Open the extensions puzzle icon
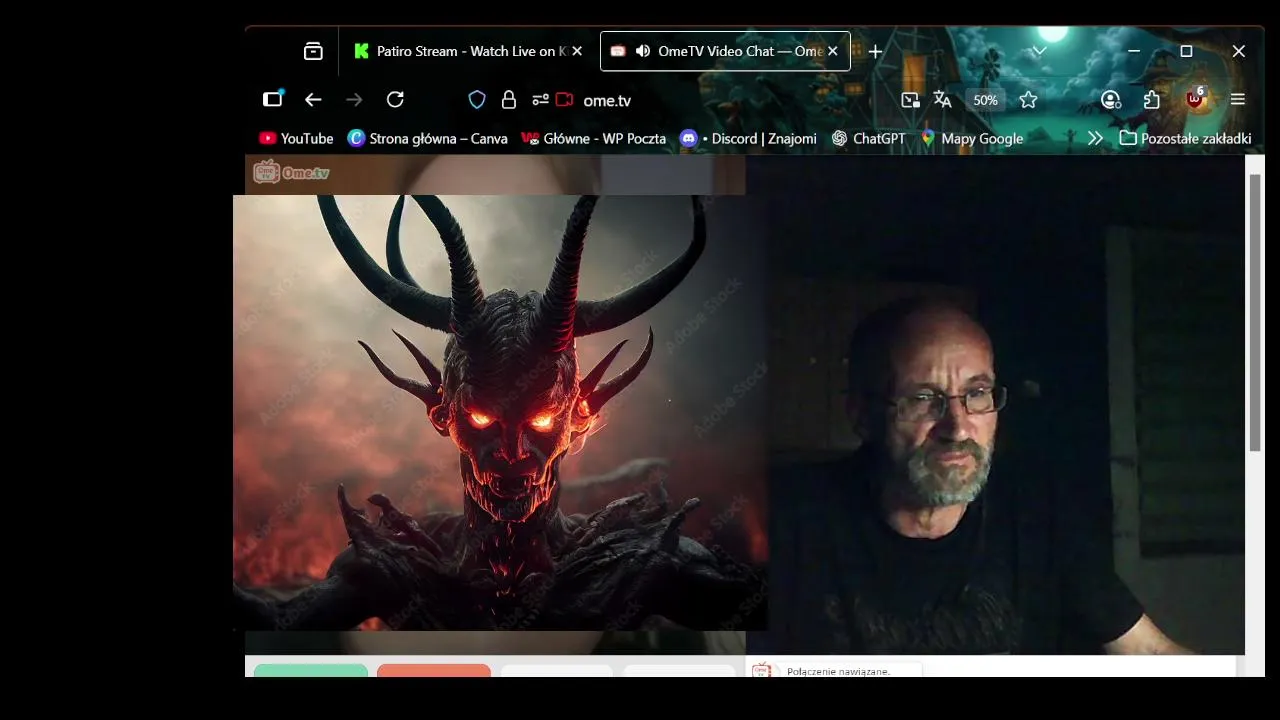 [x=1152, y=100]
